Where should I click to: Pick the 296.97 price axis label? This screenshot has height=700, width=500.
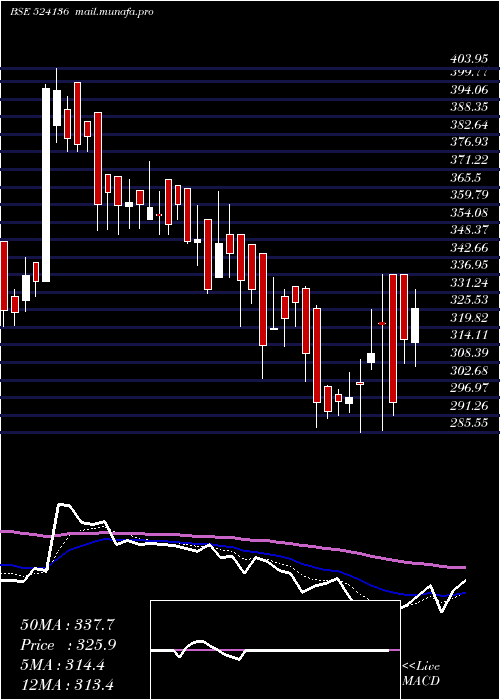[468, 388]
